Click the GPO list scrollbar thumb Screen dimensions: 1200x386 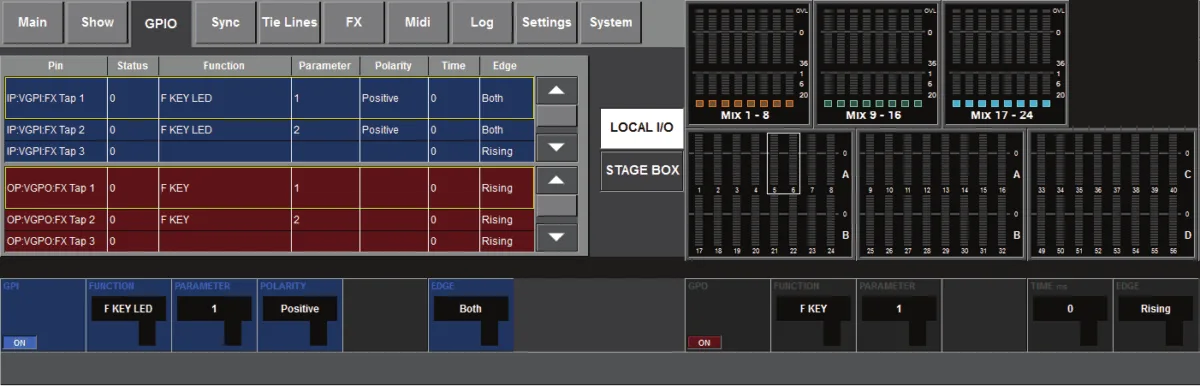[x=557, y=206]
